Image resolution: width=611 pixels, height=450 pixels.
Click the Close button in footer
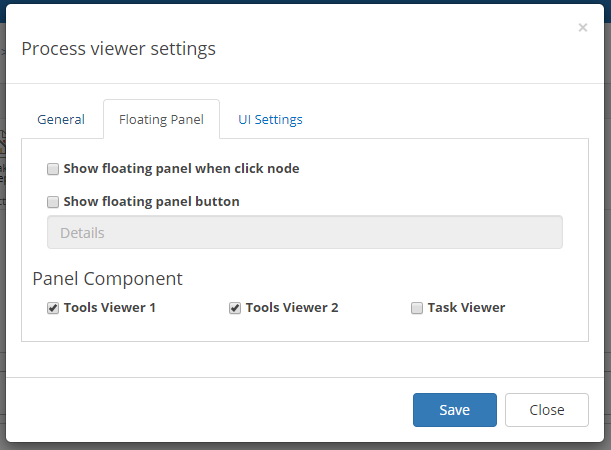click(x=547, y=410)
